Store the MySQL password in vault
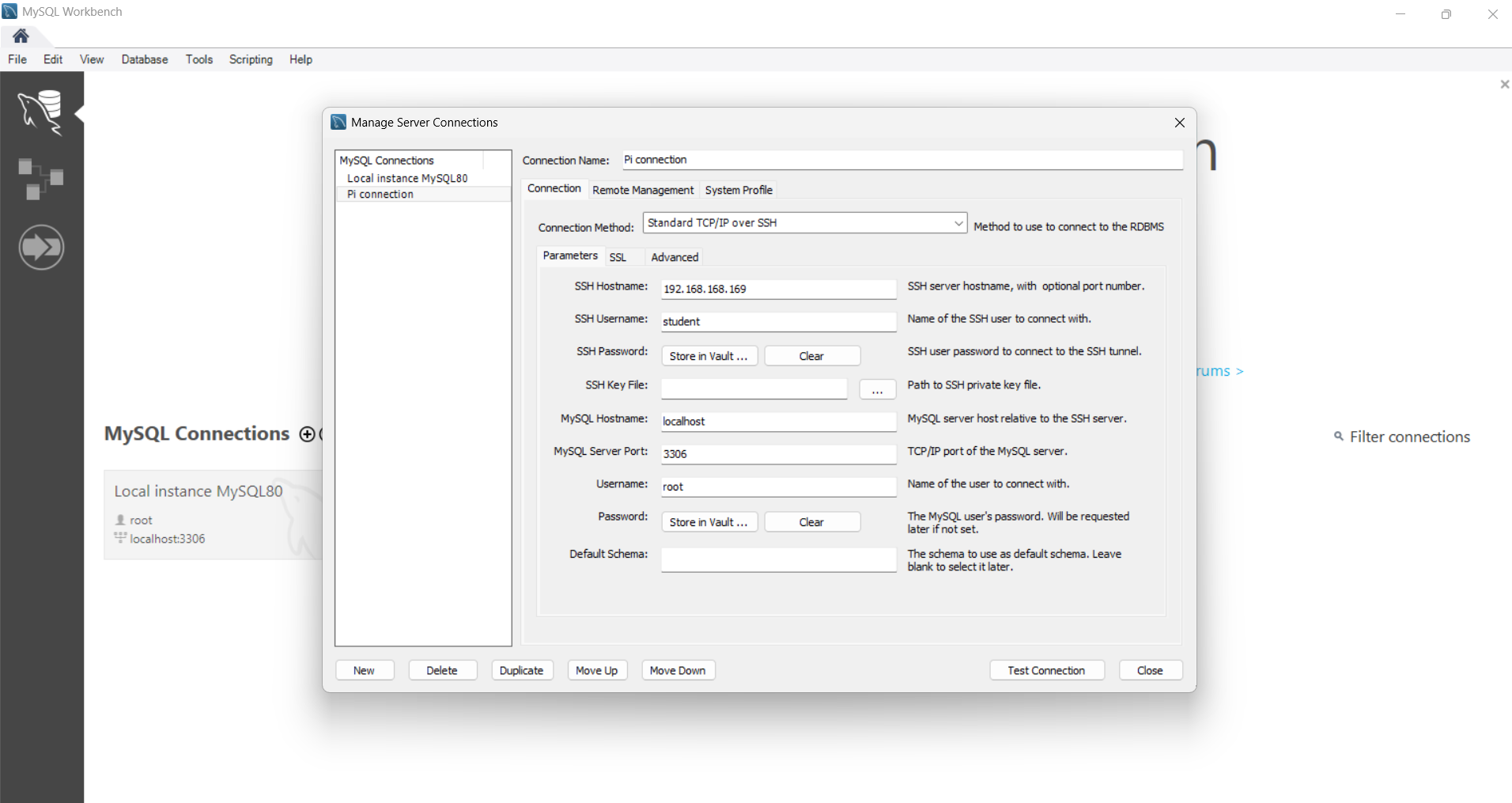 pos(709,522)
